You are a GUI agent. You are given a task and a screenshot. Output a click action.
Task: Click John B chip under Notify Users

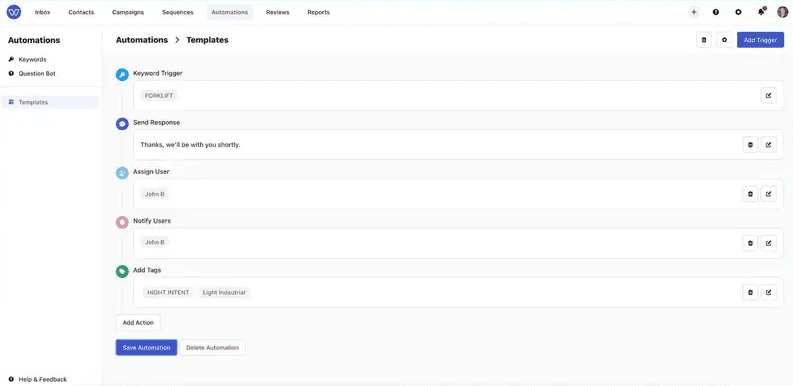tap(155, 242)
